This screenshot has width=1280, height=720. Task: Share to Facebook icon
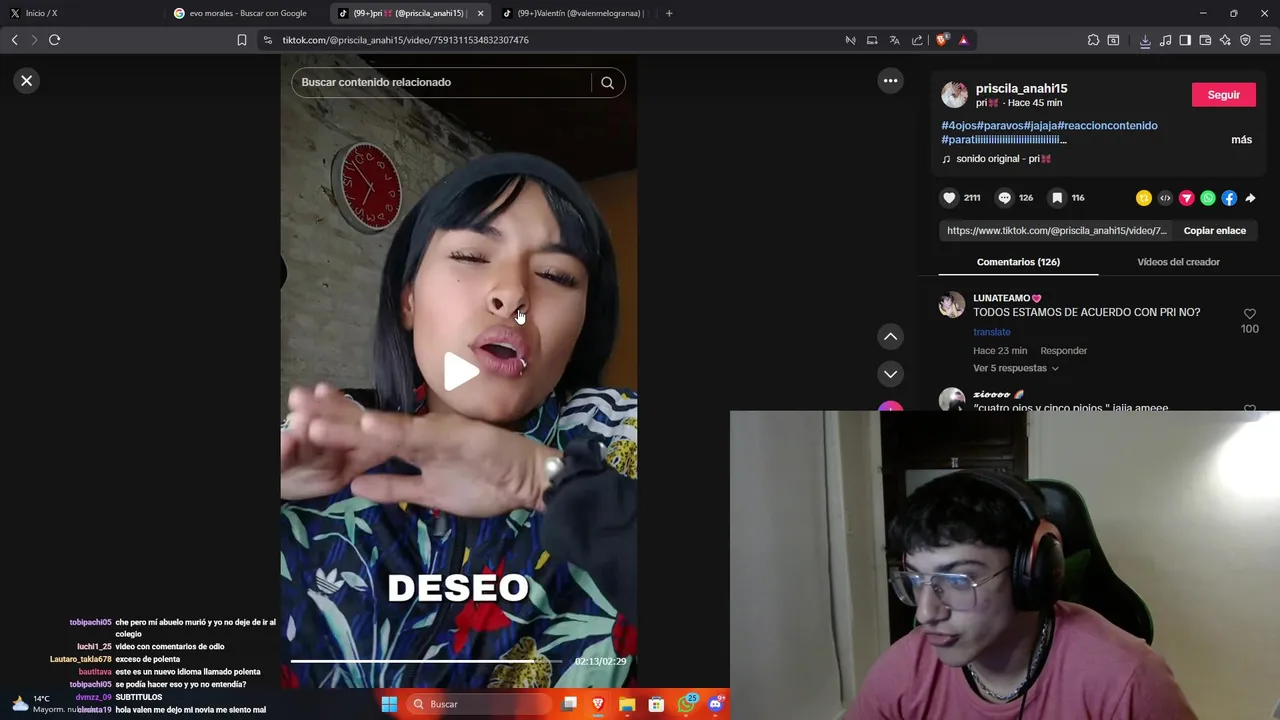(x=1229, y=198)
